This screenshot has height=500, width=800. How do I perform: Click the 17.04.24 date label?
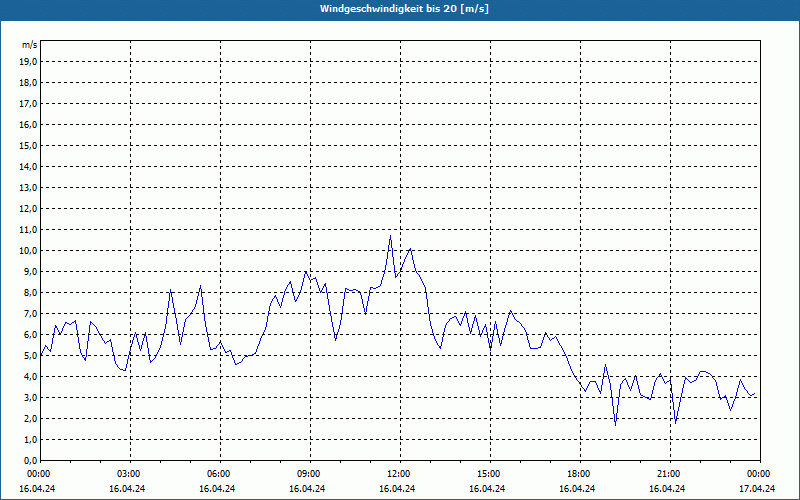point(757,488)
